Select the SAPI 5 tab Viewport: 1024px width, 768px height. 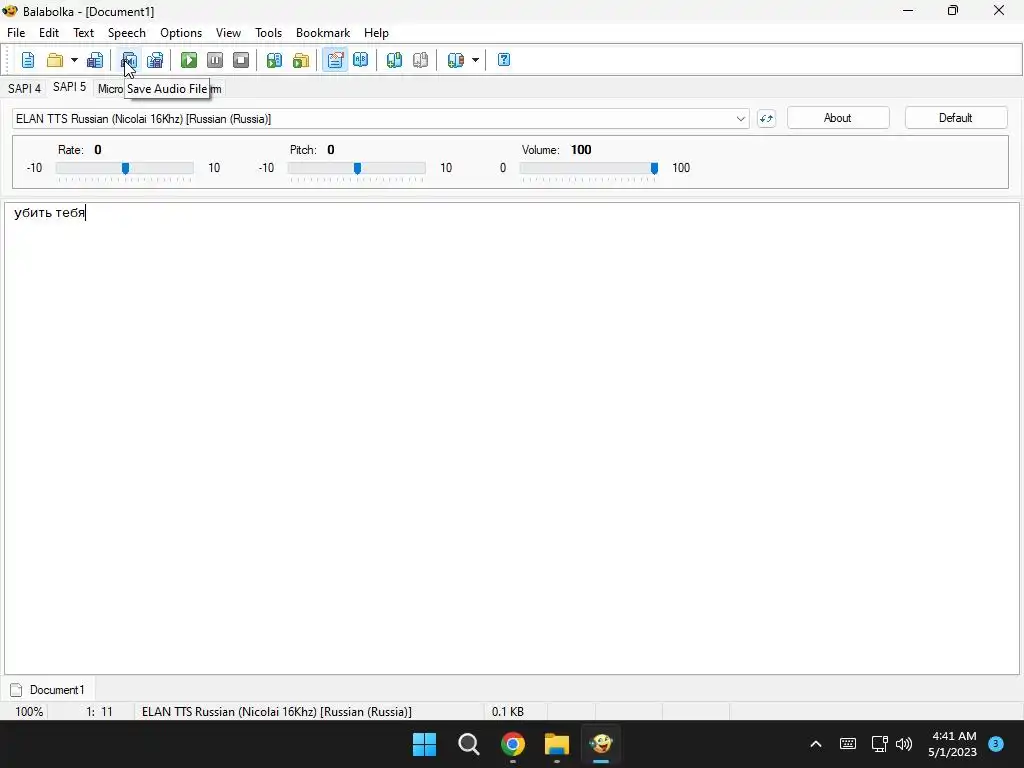pos(69,87)
